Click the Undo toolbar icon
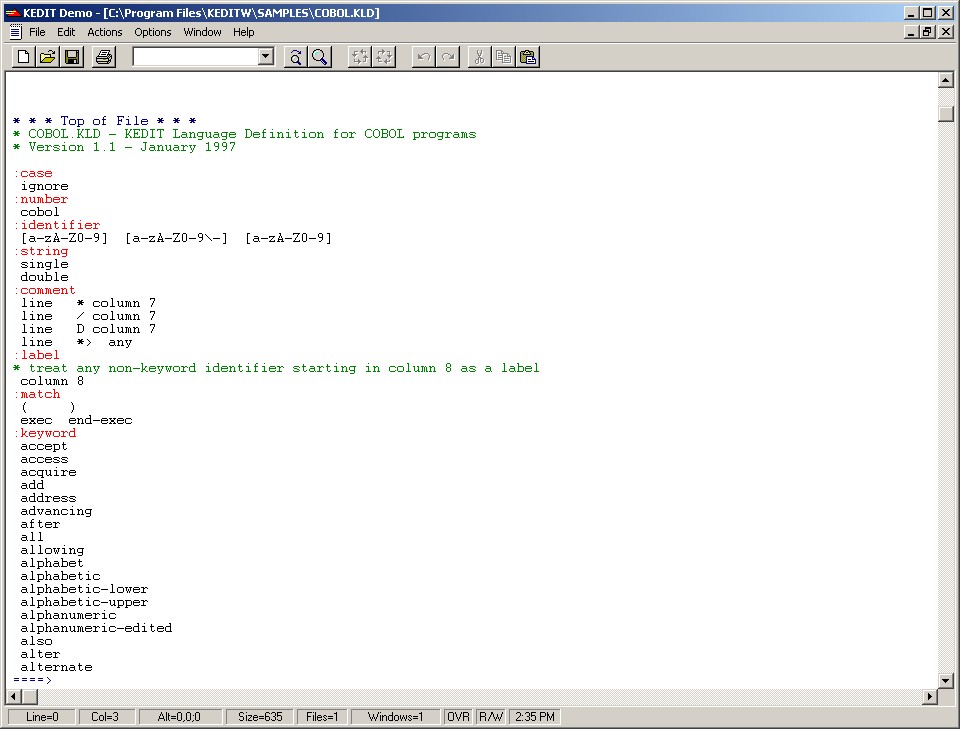The image size is (960, 729). tap(423, 58)
